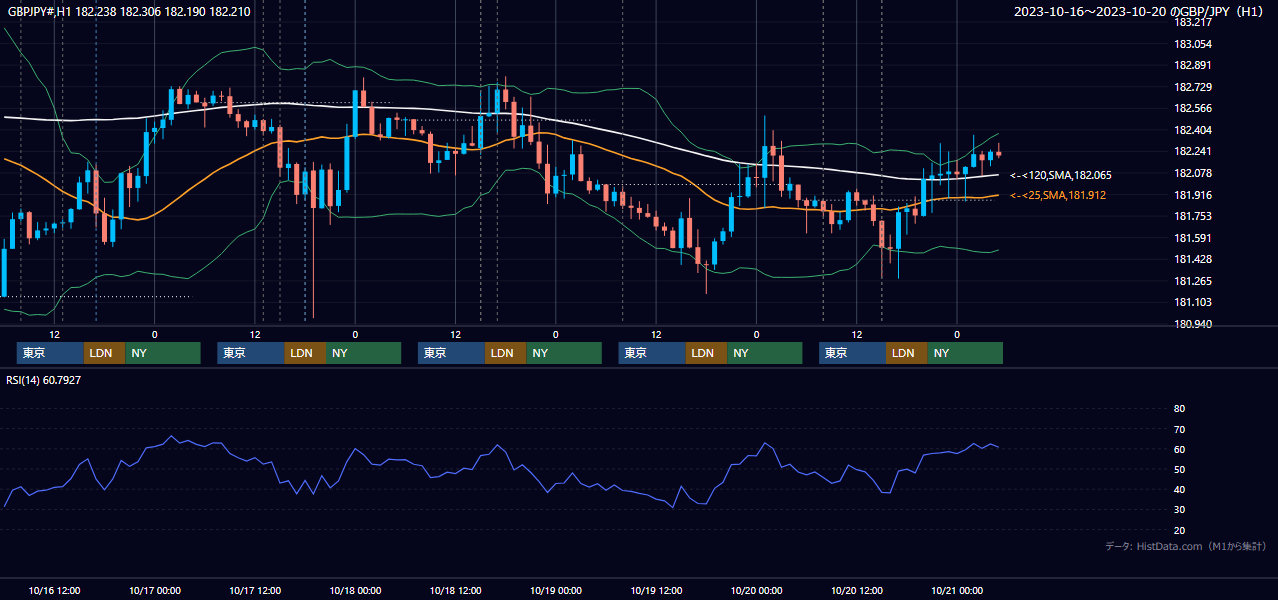
Task: Select the 10/17 12:00 date label
Action: 255,590
